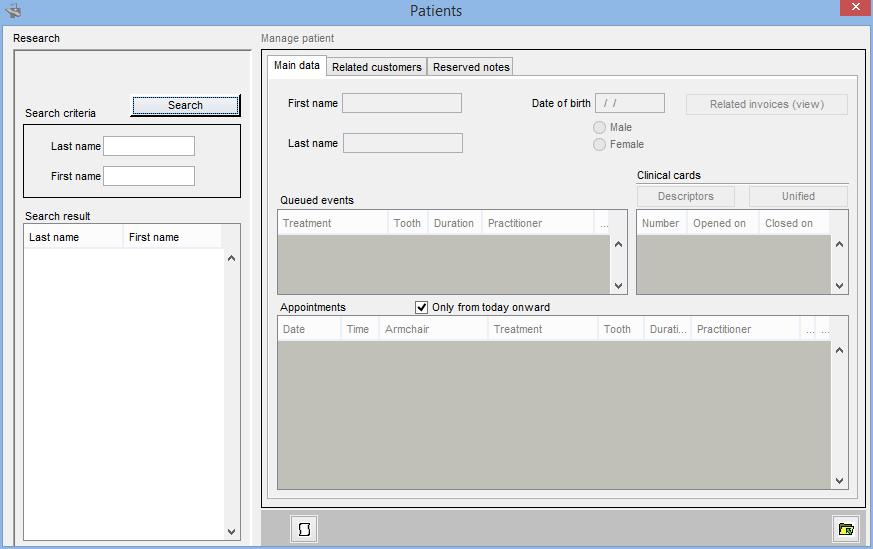Click the Last name search criteria field
The height and width of the screenshot is (549, 873).
[x=149, y=146]
